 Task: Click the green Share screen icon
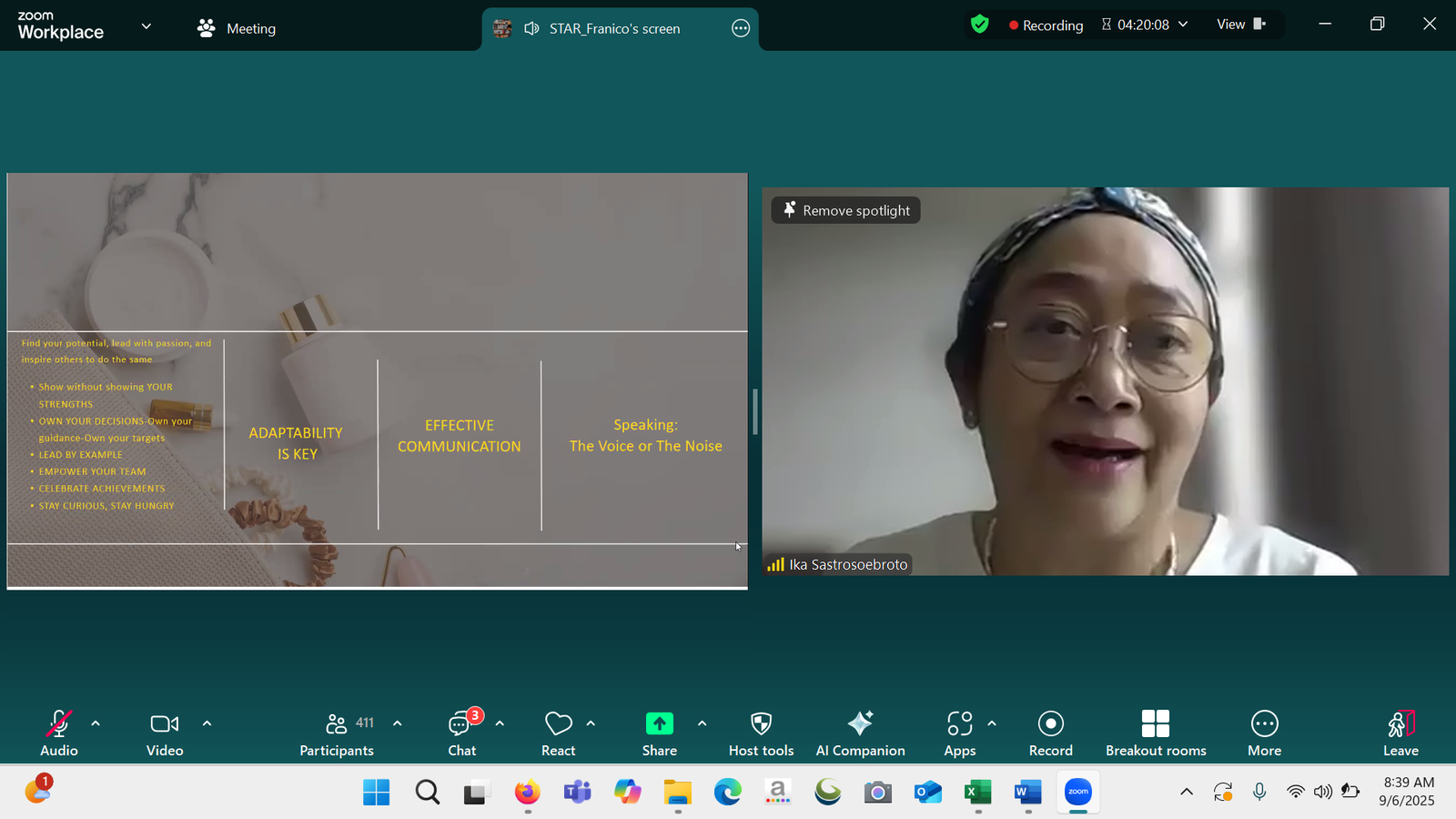[x=659, y=724]
